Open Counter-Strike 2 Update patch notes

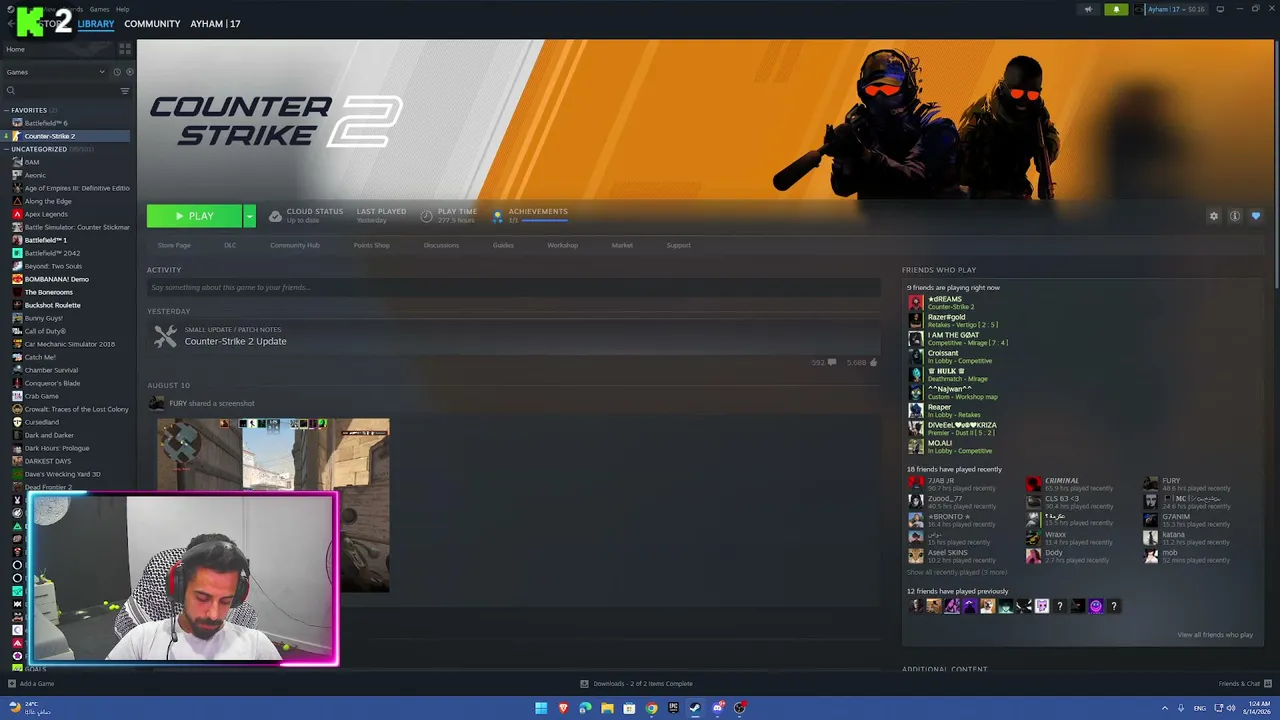pyautogui.click(x=235, y=341)
